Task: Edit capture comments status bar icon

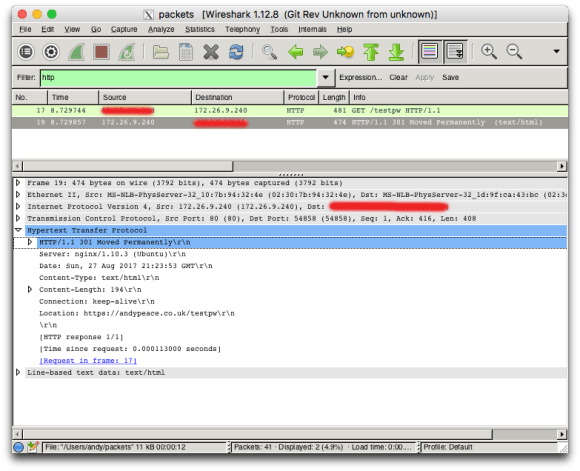Action: (33, 447)
